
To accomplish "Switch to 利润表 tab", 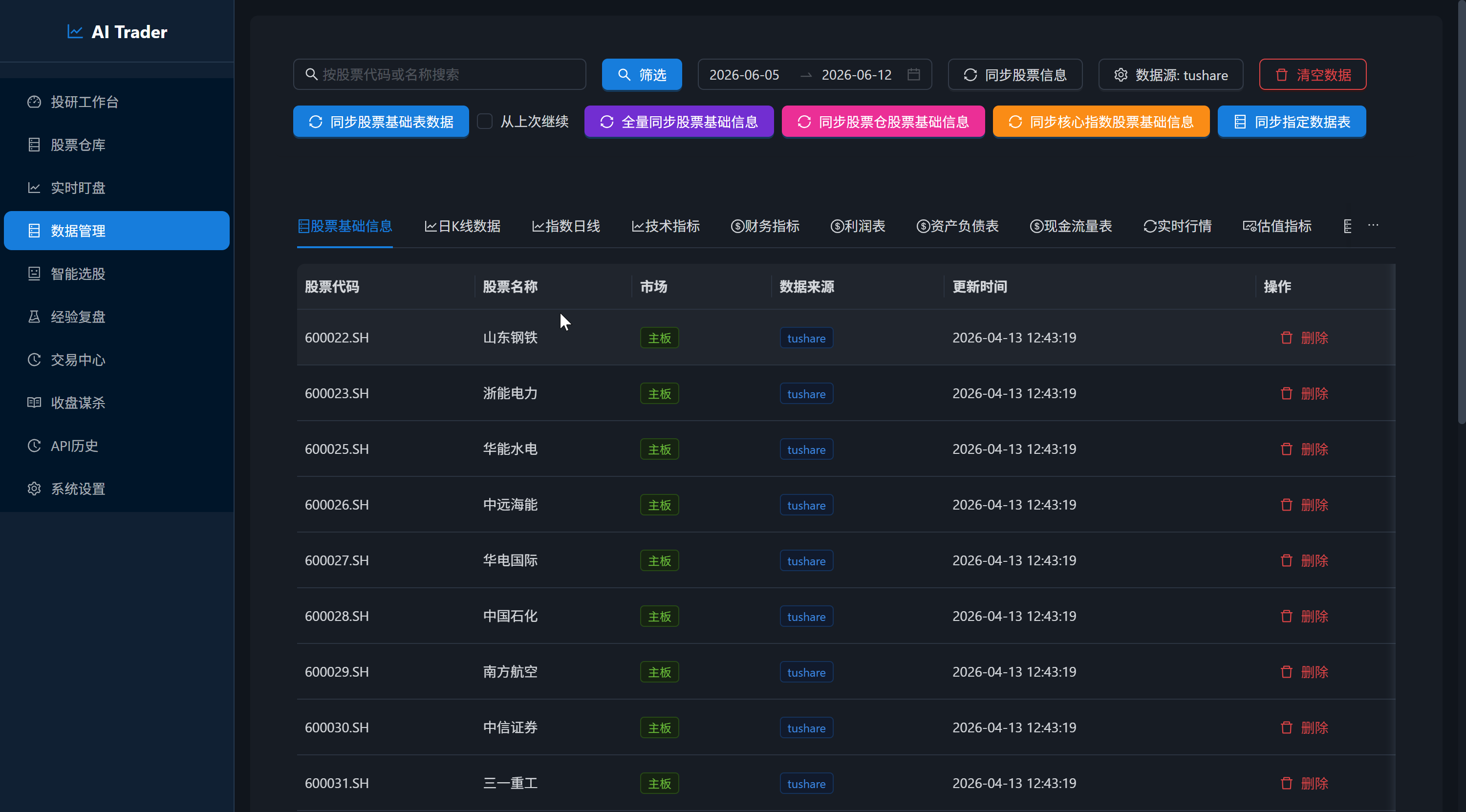I will click(858, 226).
